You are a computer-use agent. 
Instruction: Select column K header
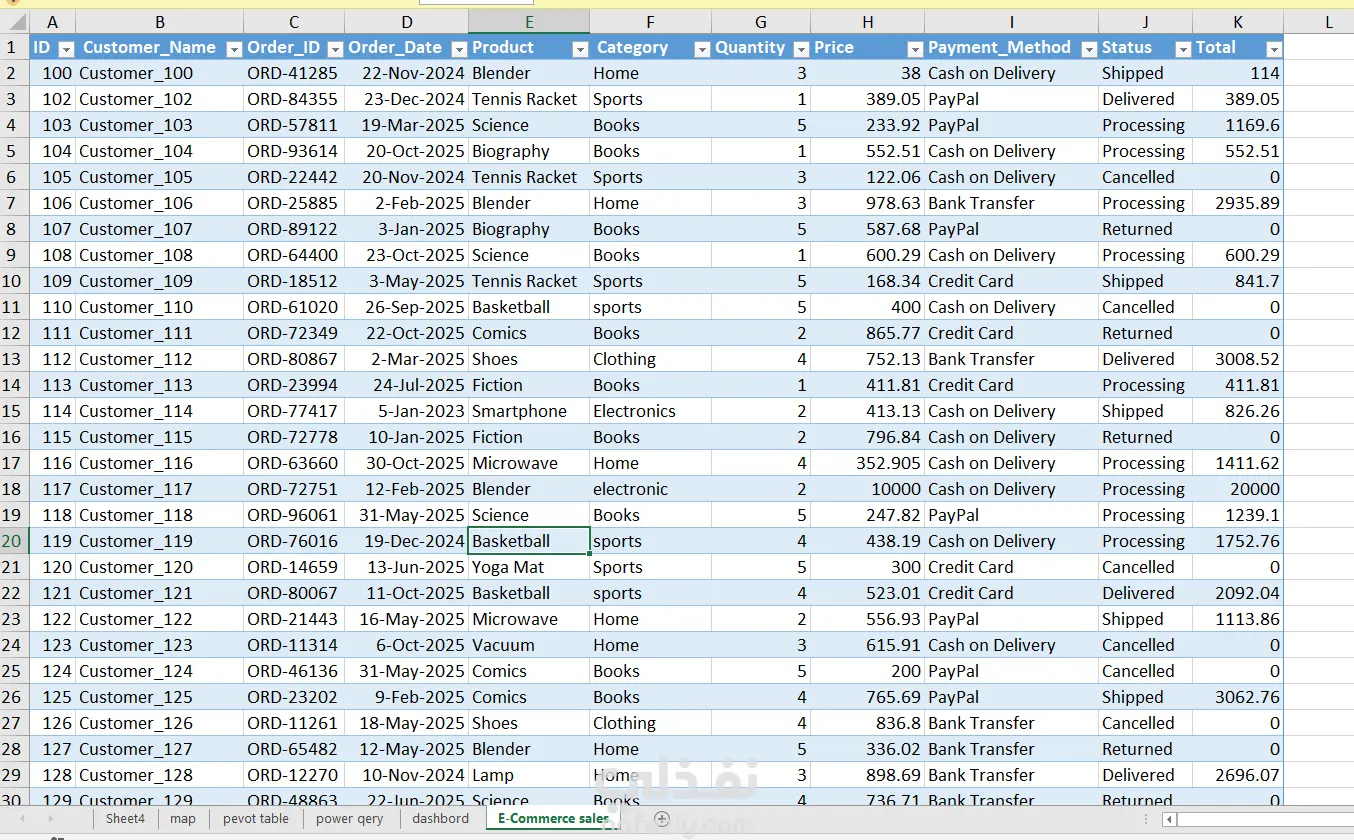(1238, 21)
